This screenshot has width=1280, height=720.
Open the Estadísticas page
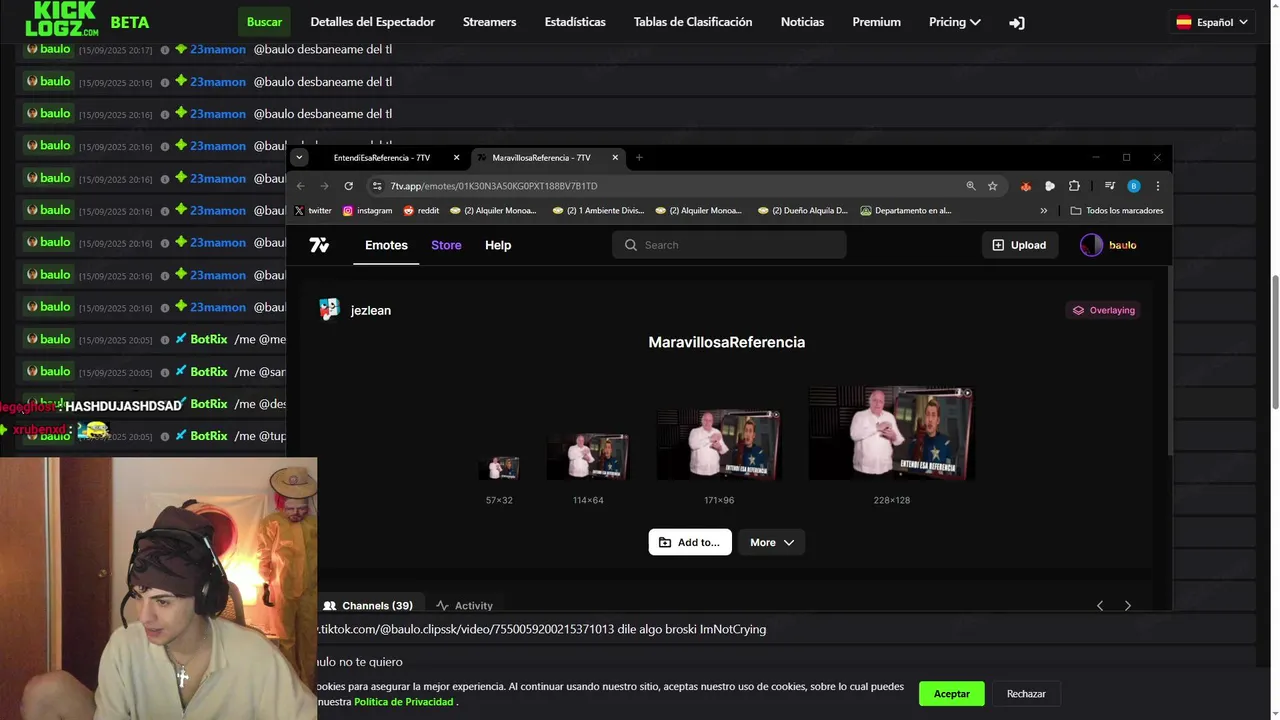pyautogui.click(x=575, y=22)
